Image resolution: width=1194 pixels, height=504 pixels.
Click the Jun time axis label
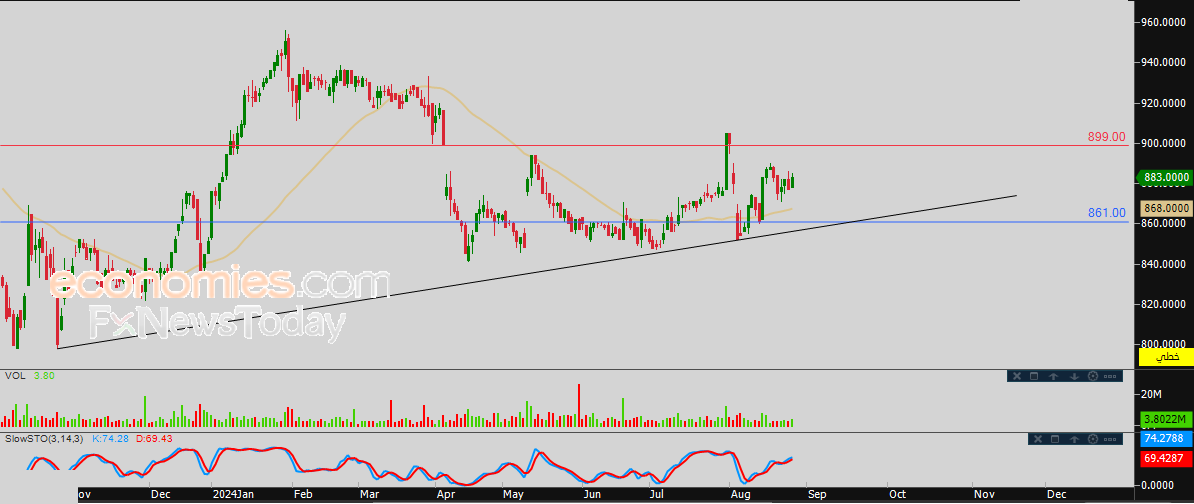[x=592, y=495]
